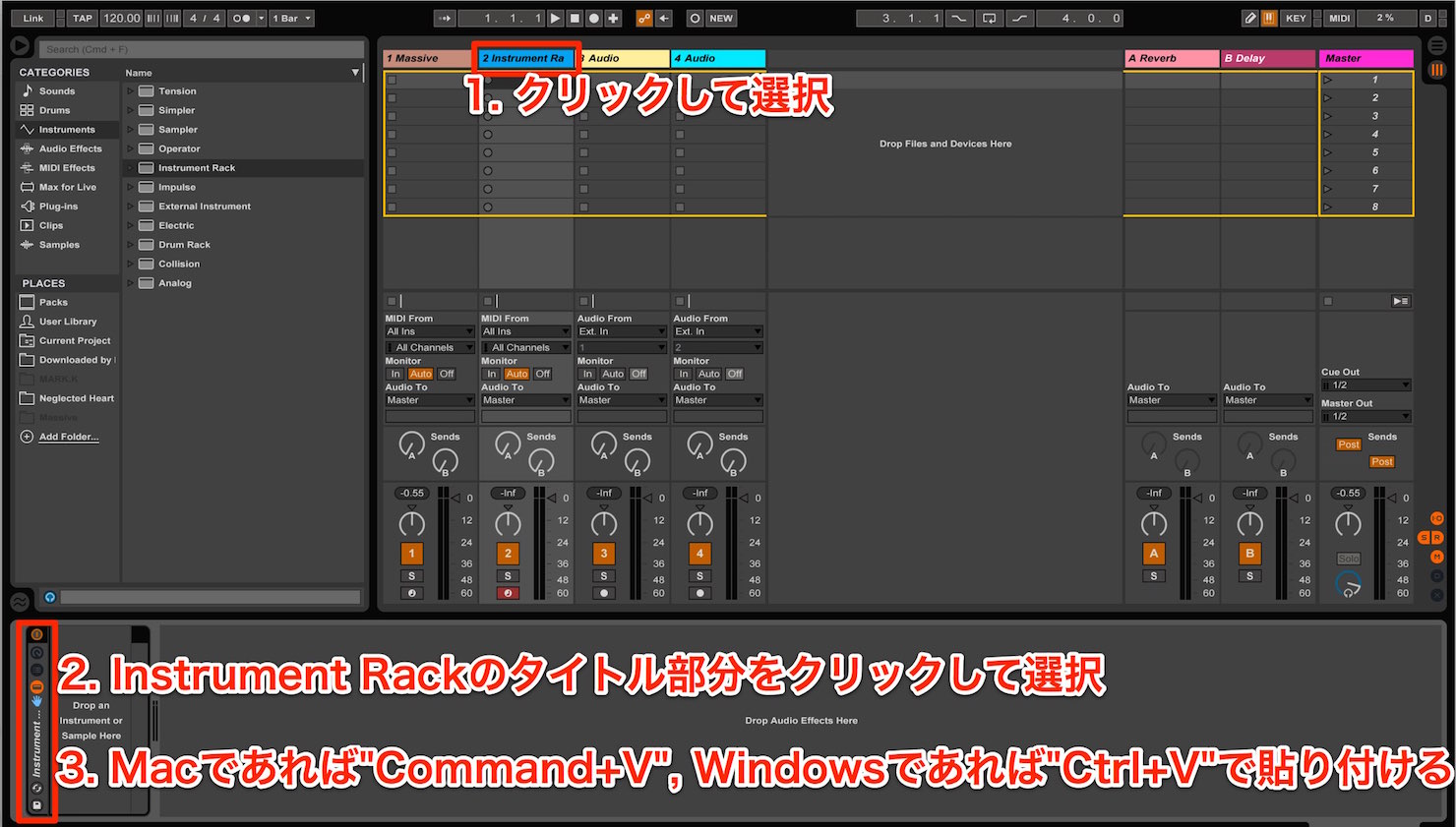Click the Hot-Swap preset button on Instrument Rack
This screenshot has width=1456, height=827.
click(36, 789)
